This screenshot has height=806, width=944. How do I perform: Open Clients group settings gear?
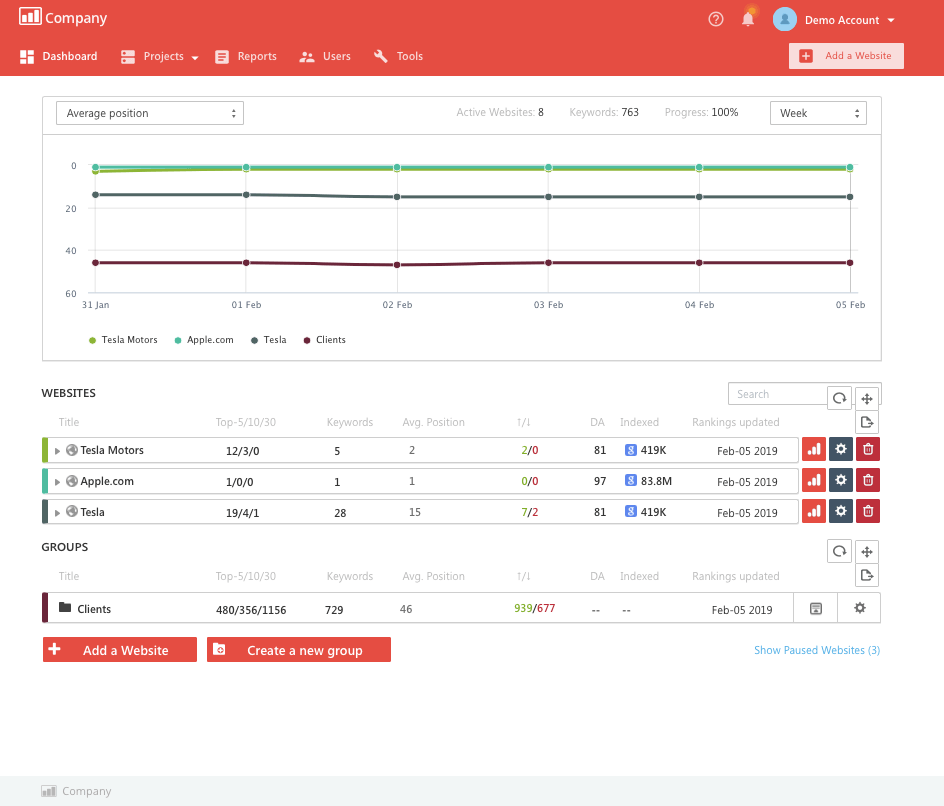pos(860,609)
